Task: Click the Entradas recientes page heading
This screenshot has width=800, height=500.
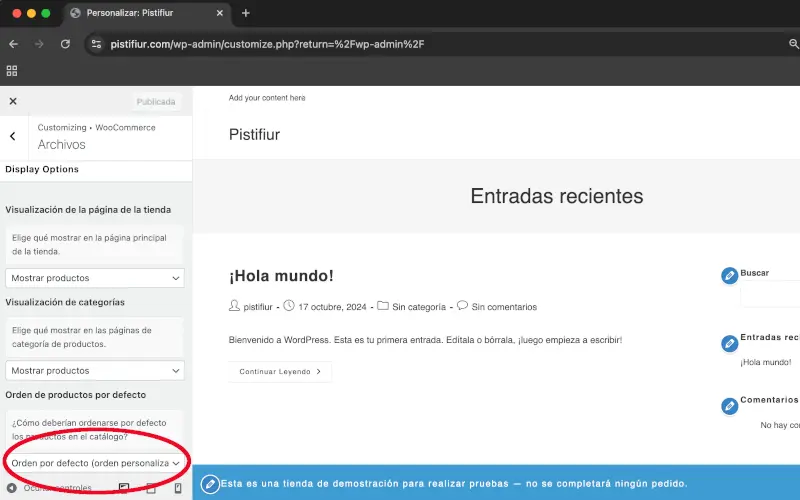Action: [557, 196]
